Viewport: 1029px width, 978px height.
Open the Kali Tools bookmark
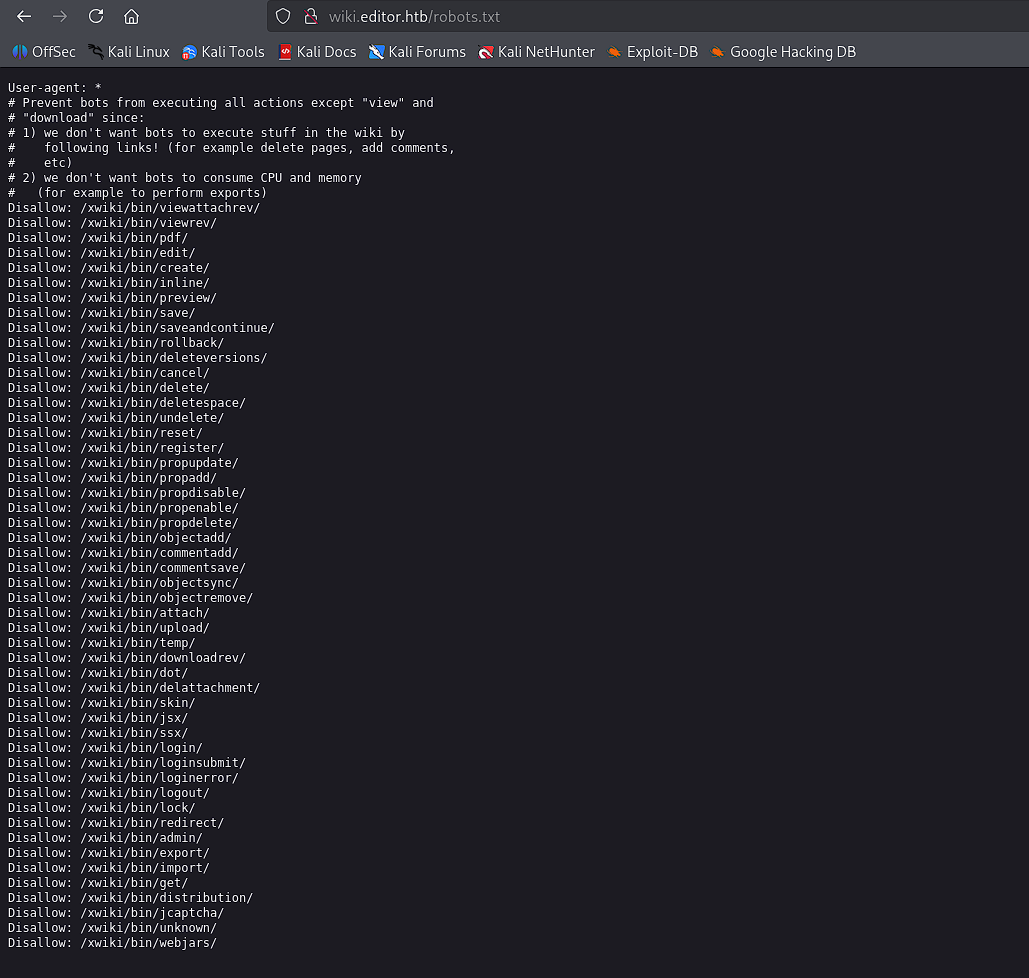coord(223,52)
